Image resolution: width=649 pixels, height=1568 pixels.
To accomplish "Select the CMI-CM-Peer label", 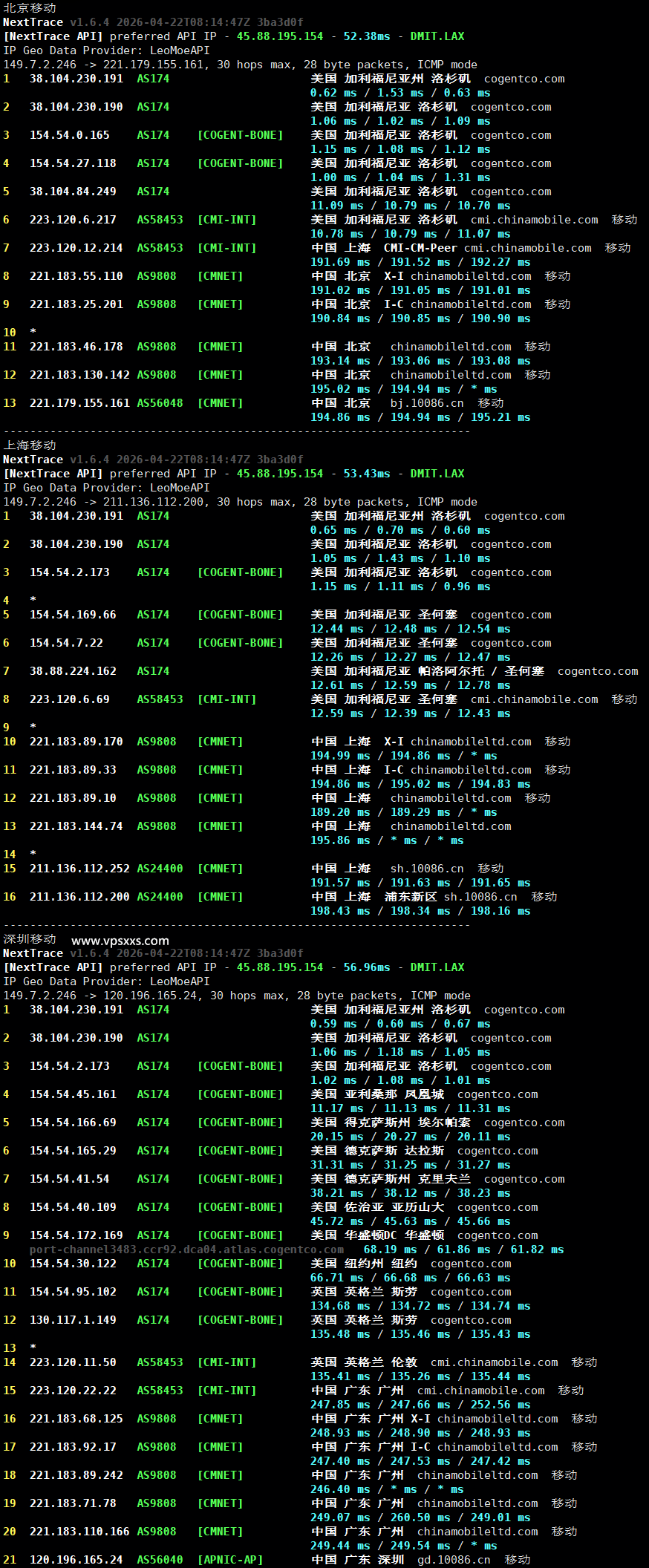I will coord(420,248).
